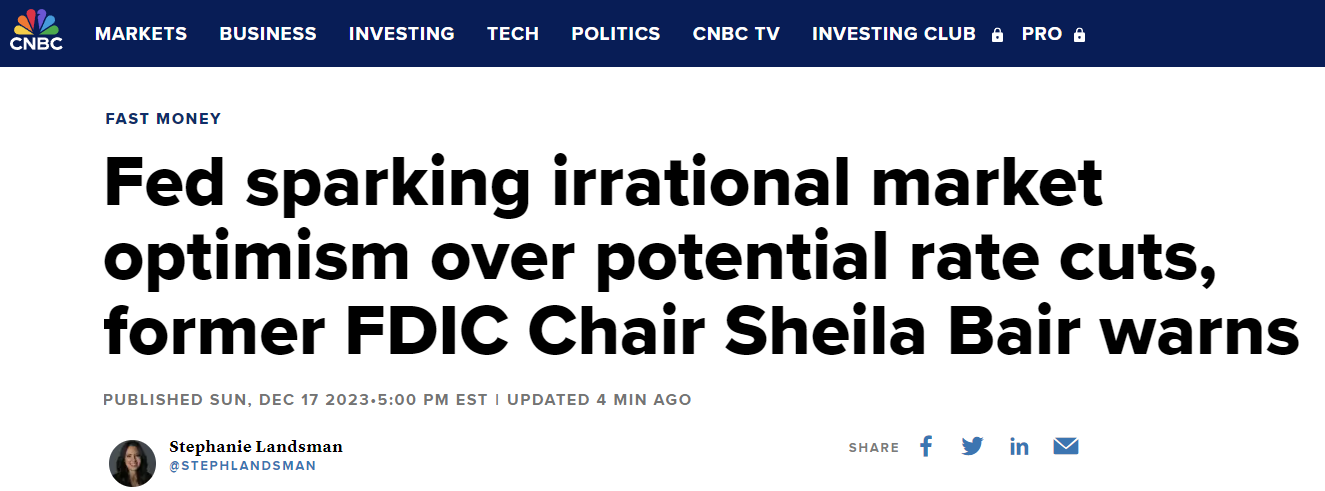This screenshot has width=1325, height=491.
Task: Share article via email envelope icon
Action: 1066,446
